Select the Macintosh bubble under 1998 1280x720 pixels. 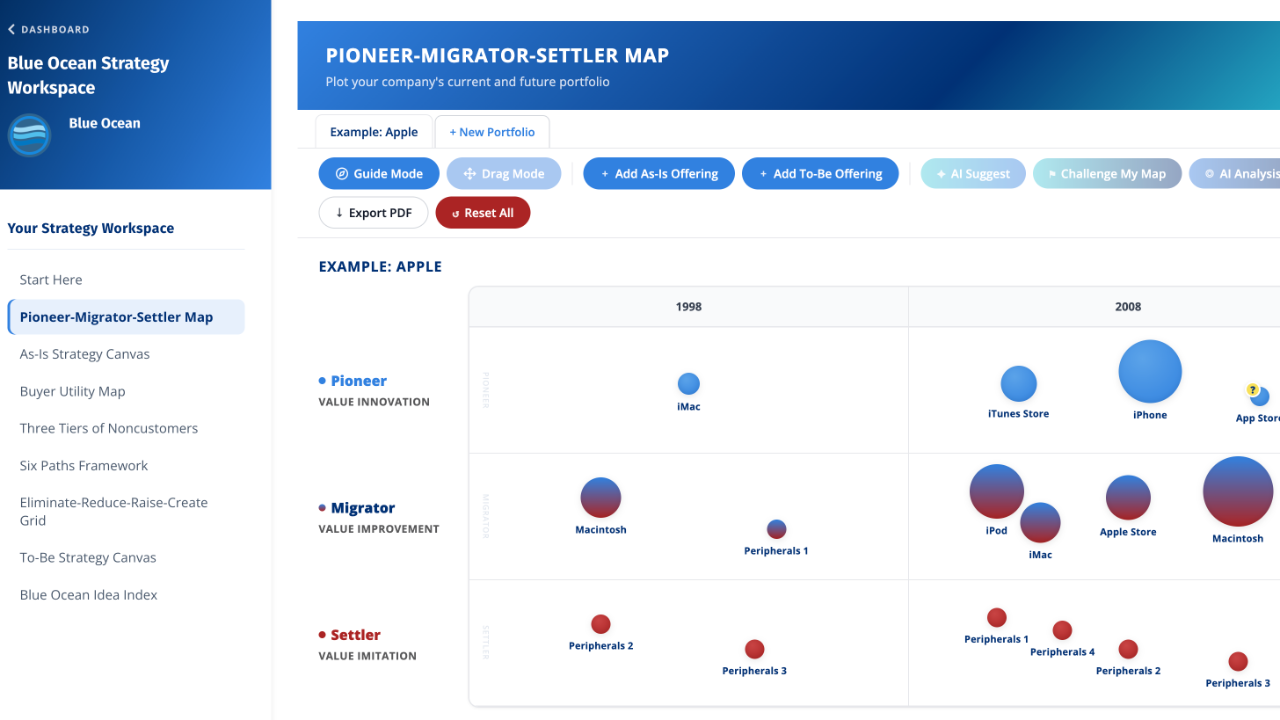[601, 498]
